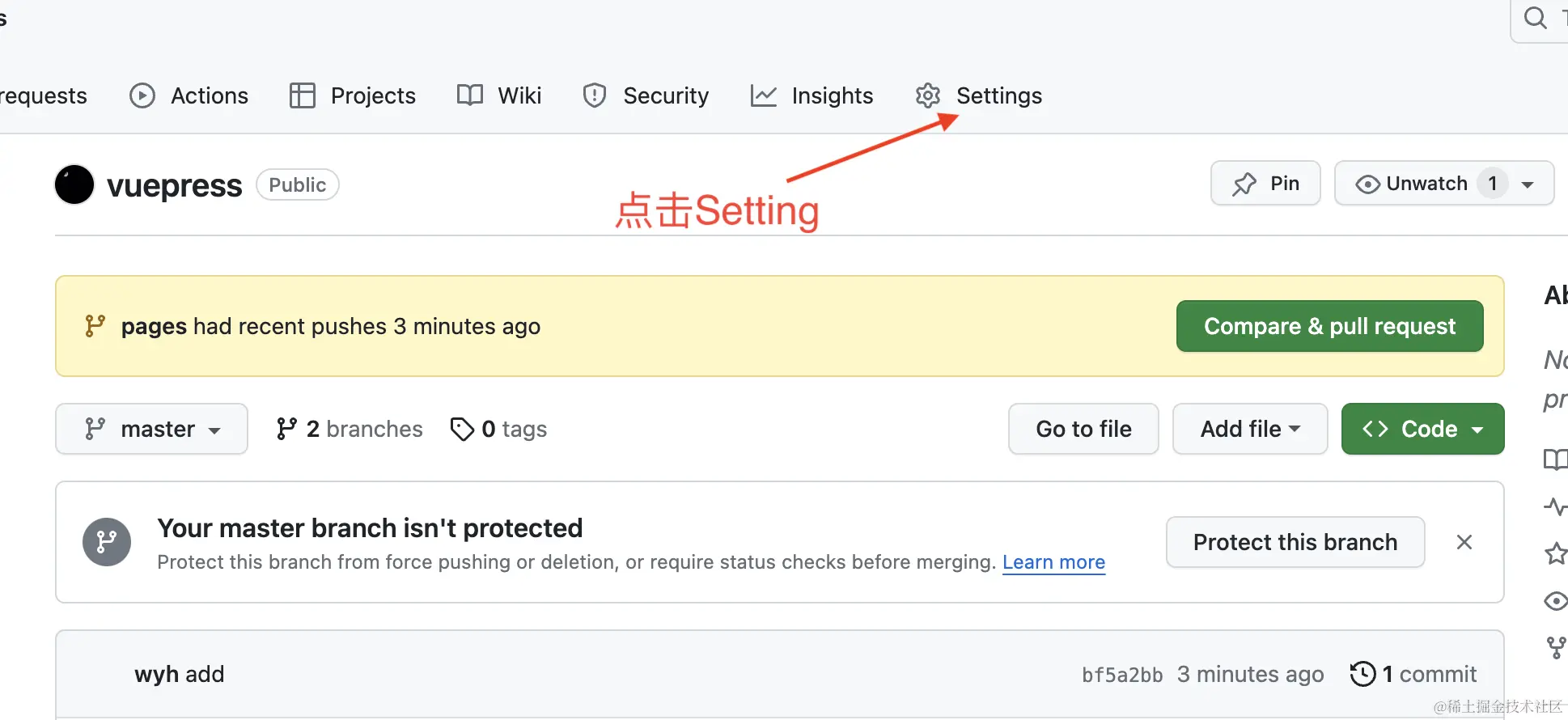Click the Settings gear icon
Image resolution: width=1568 pixels, height=720 pixels.
coord(928,95)
